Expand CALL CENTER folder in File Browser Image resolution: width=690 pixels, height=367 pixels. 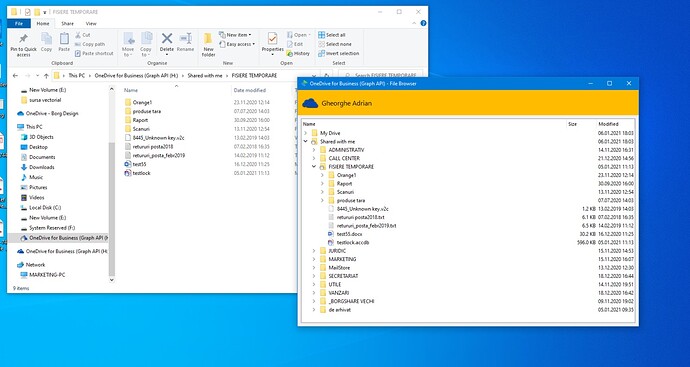(x=314, y=158)
